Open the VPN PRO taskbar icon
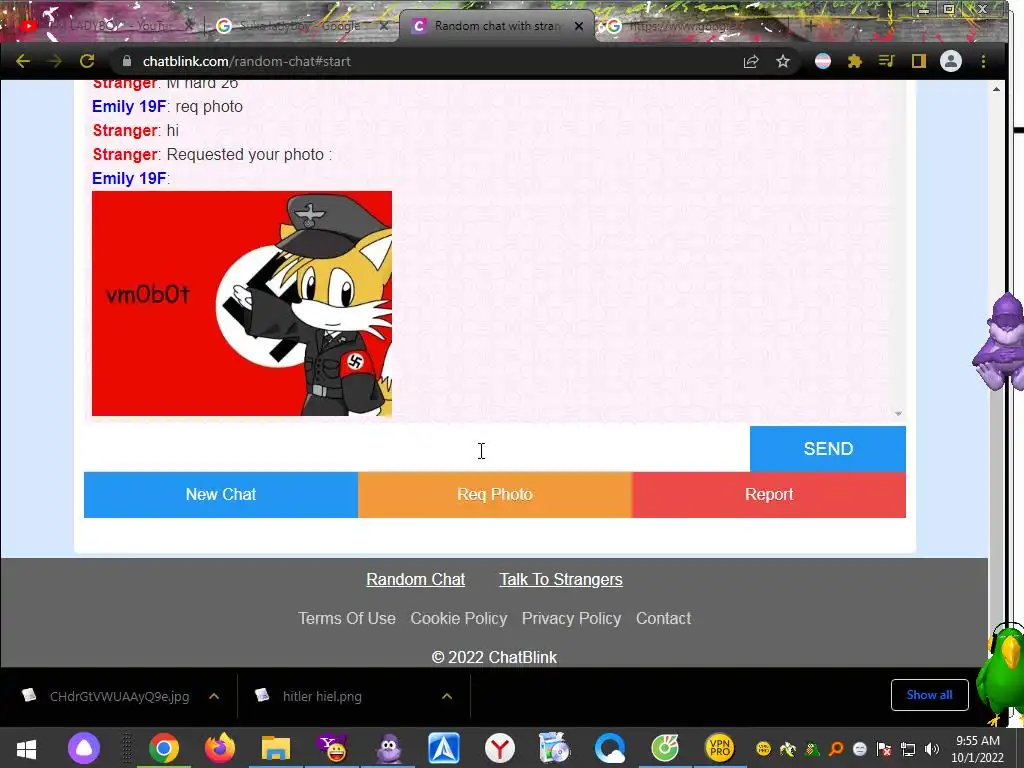1024x768 pixels. click(720, 748)
